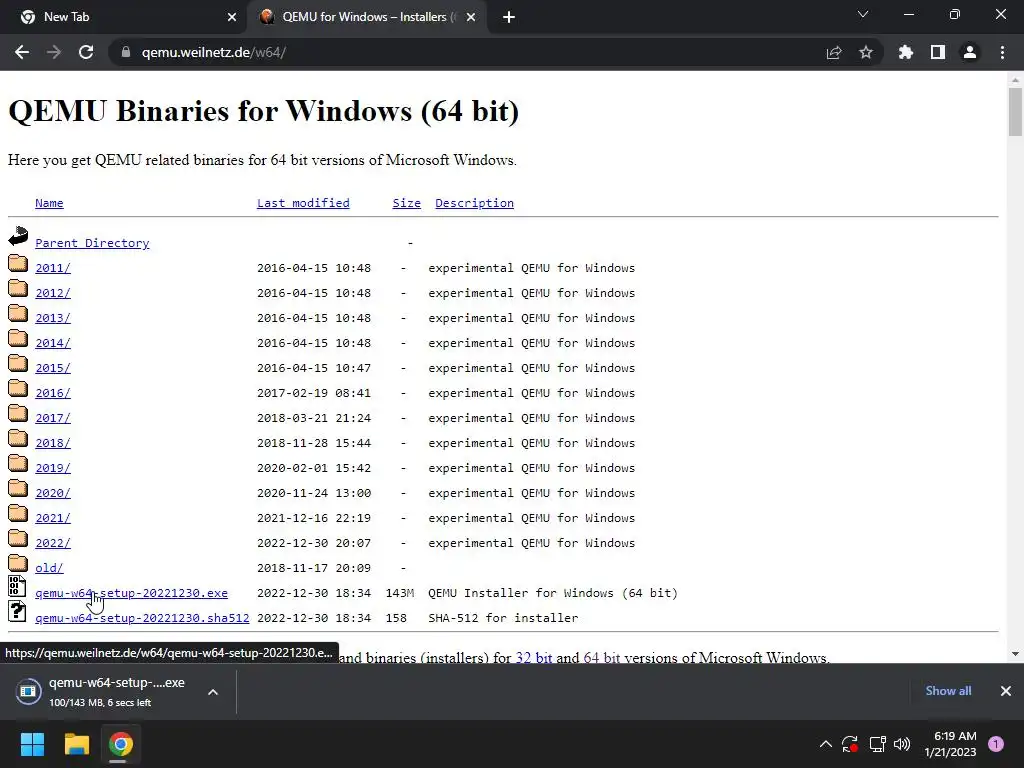Open the Parent Directory link

click(x=92, y=243)
